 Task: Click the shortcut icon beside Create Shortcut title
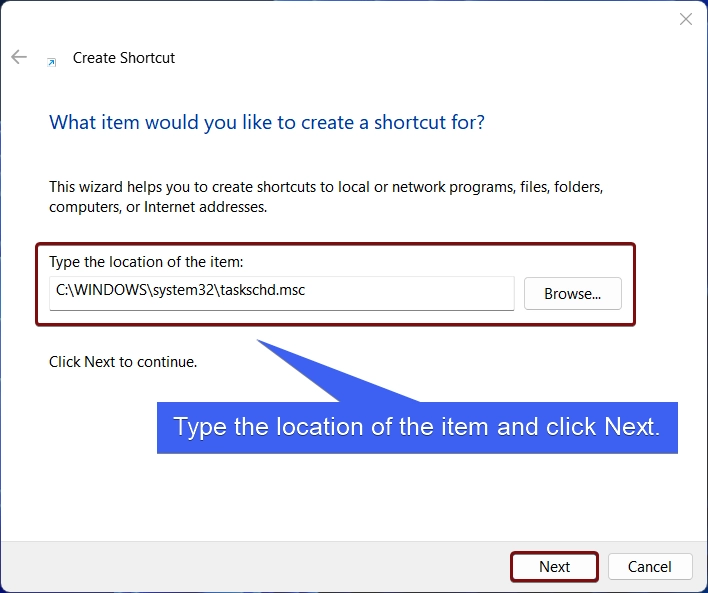click(x=52, y=62)
